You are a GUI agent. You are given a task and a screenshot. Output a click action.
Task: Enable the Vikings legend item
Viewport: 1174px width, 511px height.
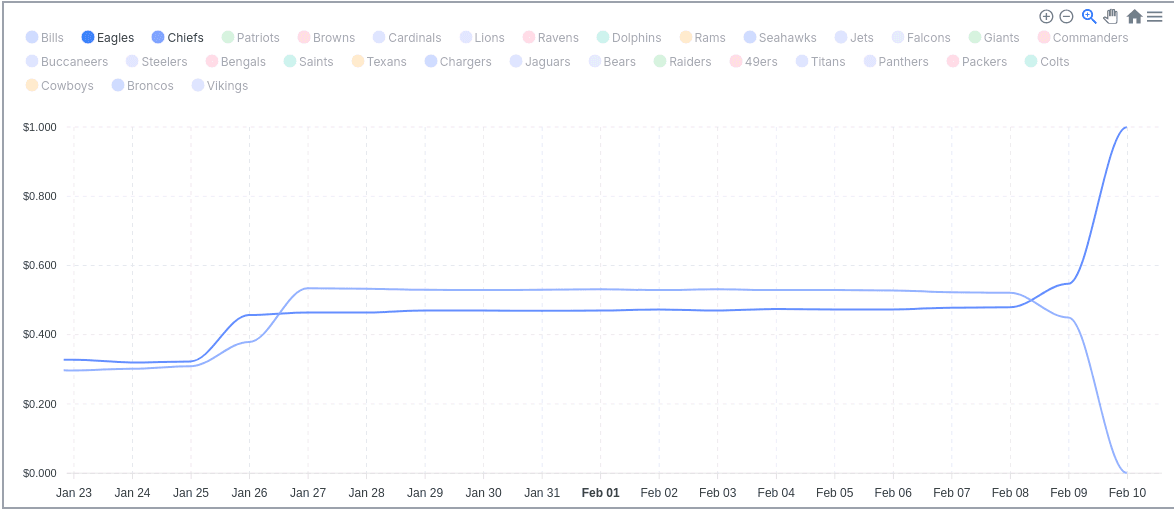click(220, 85)
